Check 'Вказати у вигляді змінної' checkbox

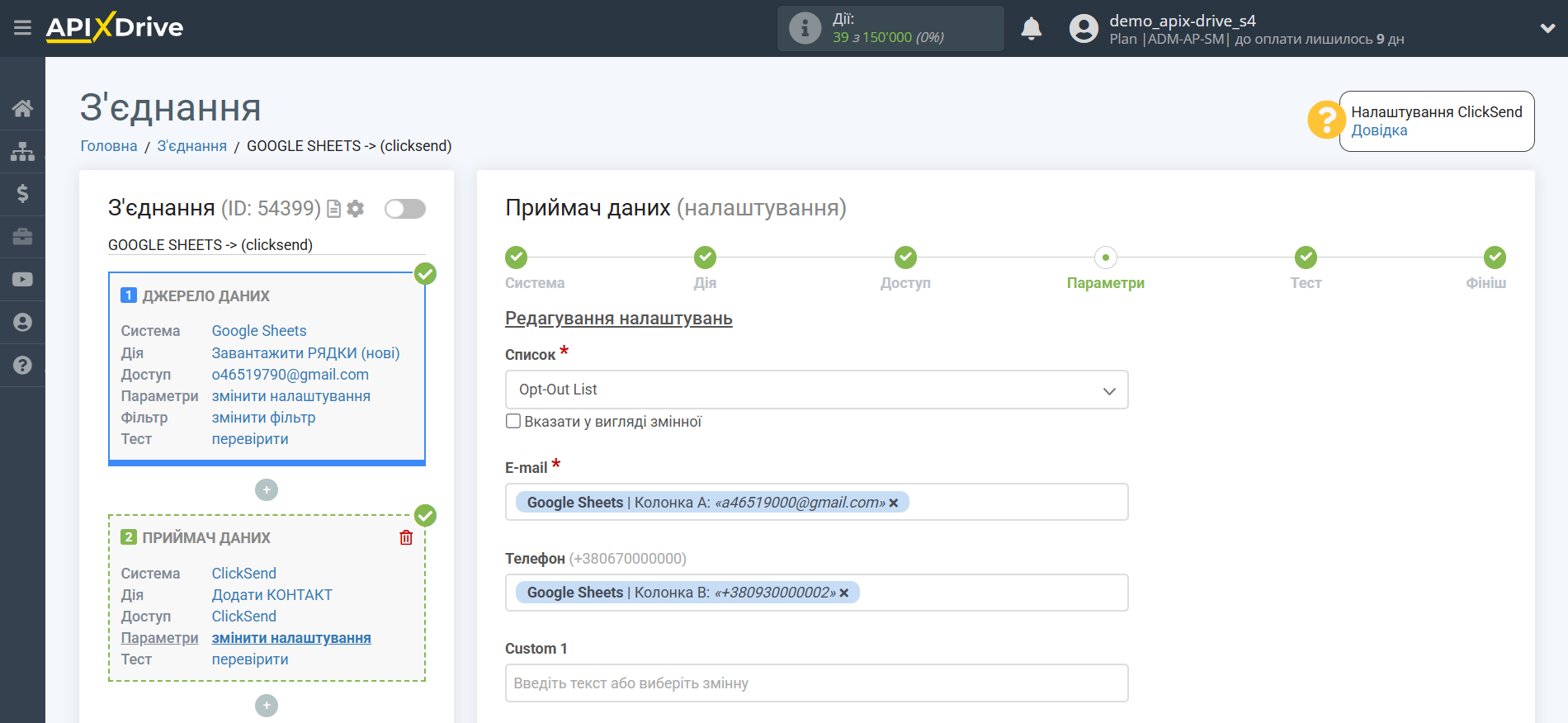click(x=513, y=422)
